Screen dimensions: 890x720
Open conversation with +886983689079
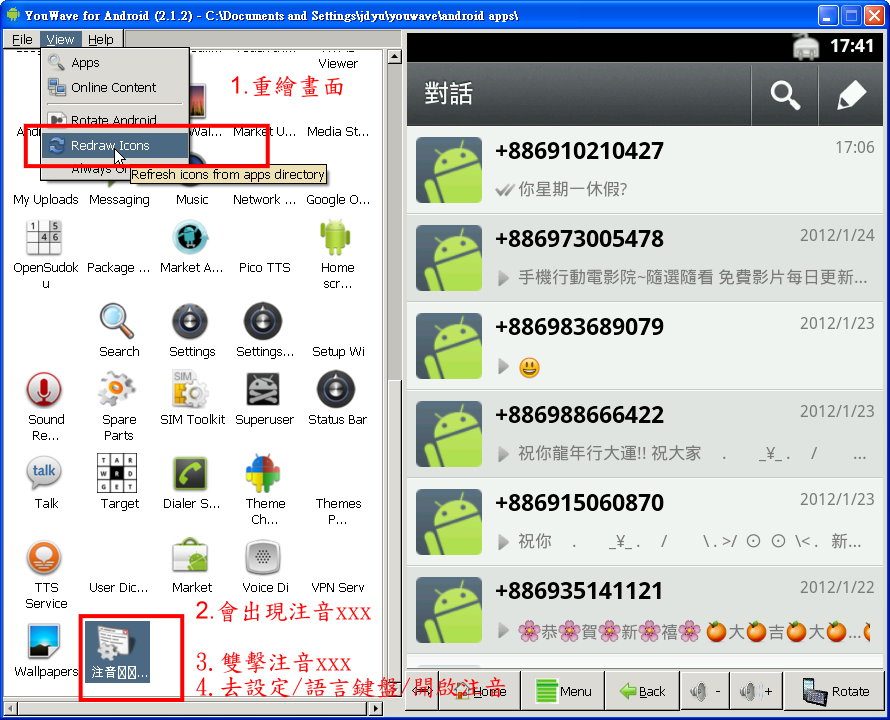pyautogui.click(x=645, y=346)
